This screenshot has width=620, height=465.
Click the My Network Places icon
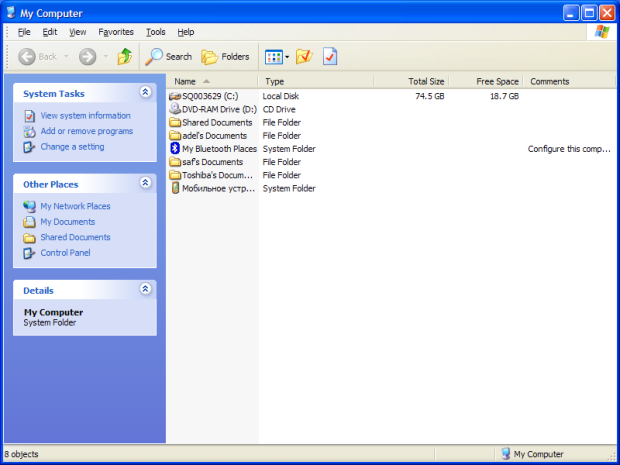[29, 206]
